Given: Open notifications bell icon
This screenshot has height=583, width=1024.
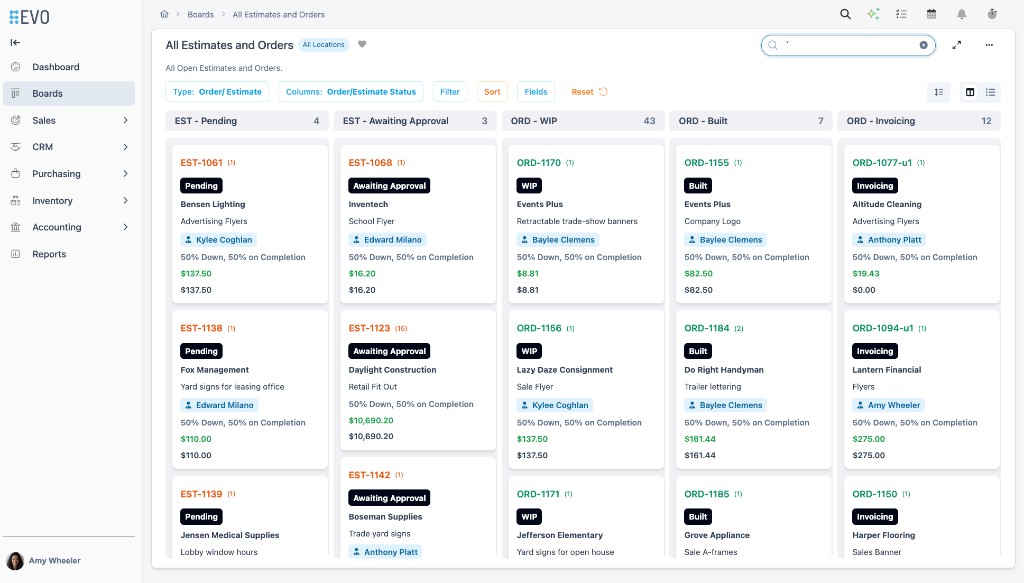Looking at the screenshot, I should pos(961,14).
